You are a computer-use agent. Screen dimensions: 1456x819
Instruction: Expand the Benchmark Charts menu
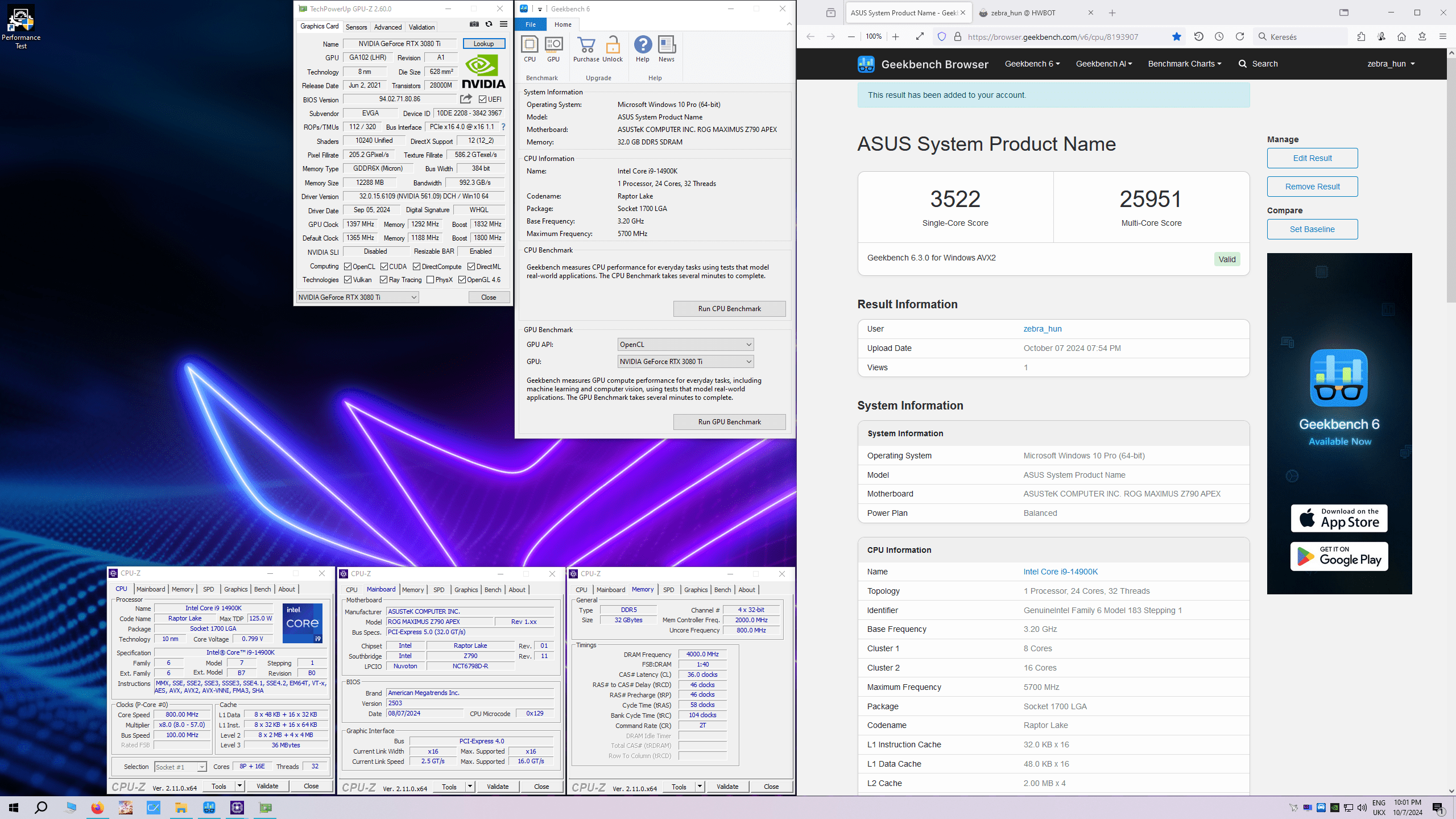(1184, 64)
